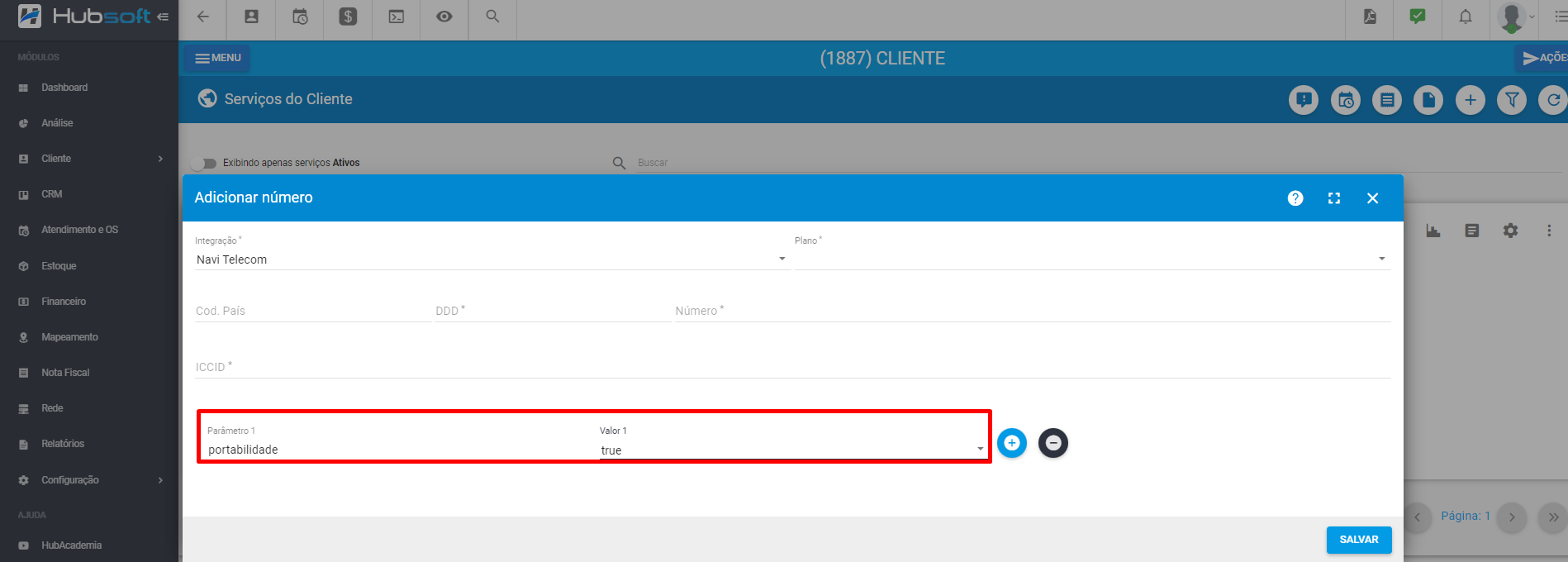Close the Adicionar número dialog
Image resolution: width=1568 pixels, height=562 pixels.
pos(1373,198)
